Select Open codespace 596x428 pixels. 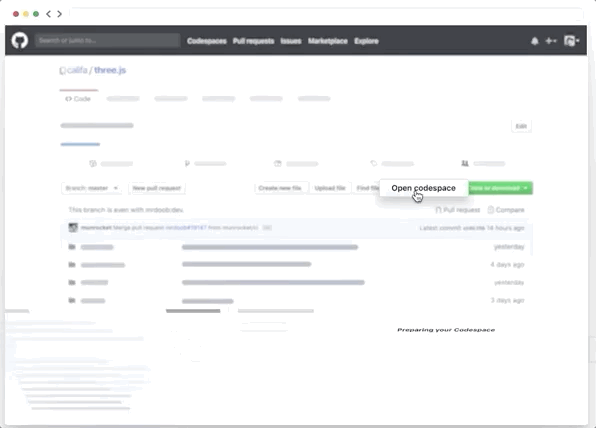(423, 188)
